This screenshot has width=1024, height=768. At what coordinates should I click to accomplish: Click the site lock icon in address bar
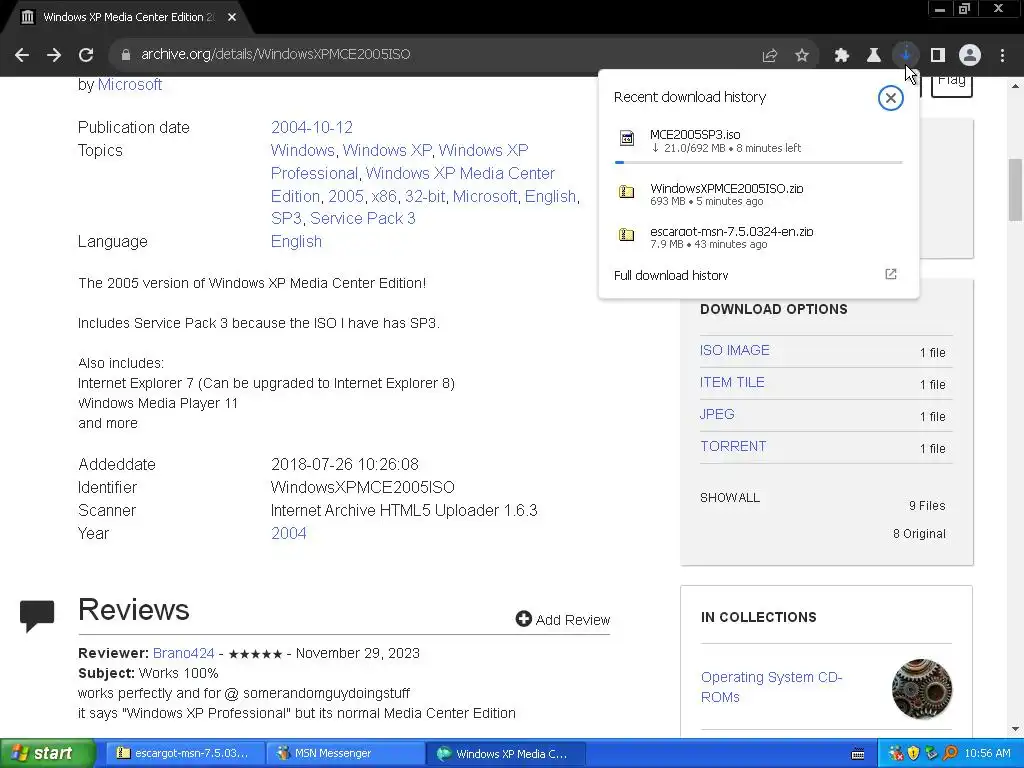[126, 55]
